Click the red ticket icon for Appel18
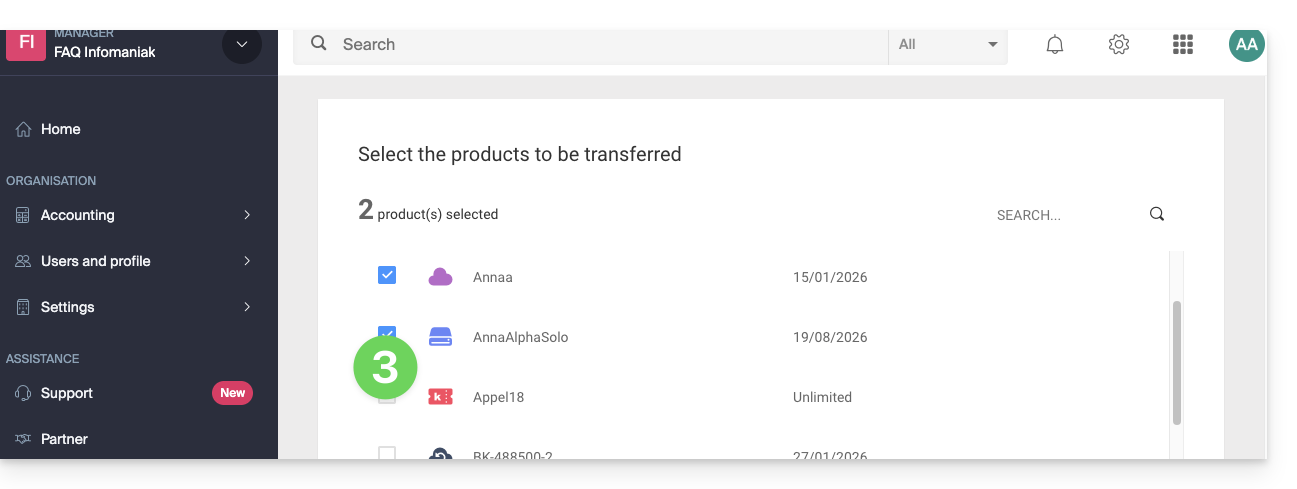This screenshot has width=1297, height=489. tap(440, 397)
